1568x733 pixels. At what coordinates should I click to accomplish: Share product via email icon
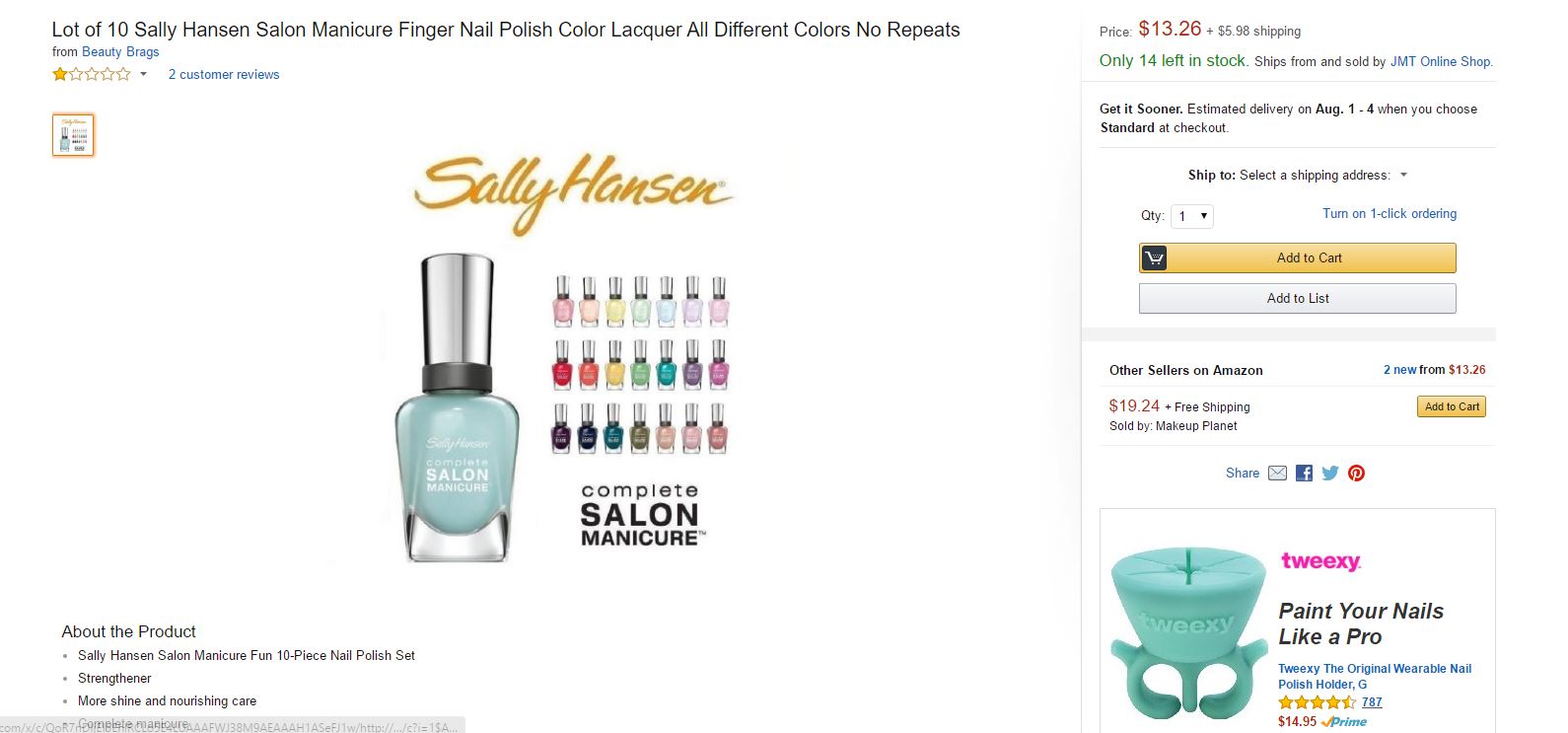(1277, 474)
